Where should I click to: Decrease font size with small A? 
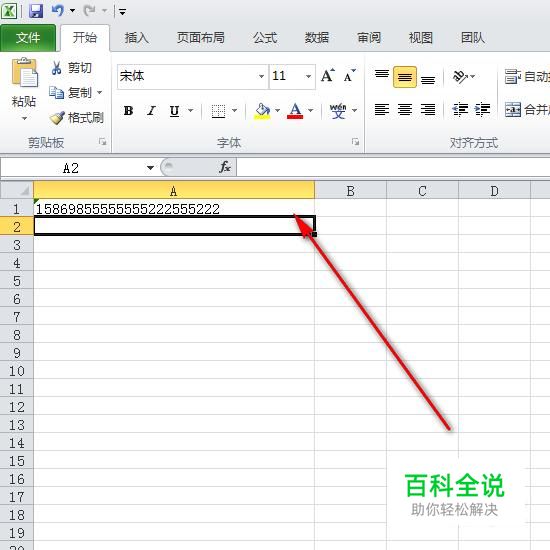click(350, 76)
